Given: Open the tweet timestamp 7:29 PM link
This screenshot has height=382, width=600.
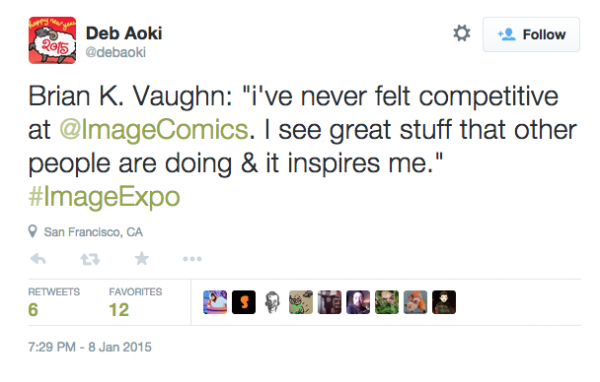Looking at the screenshot, I should (90, 347).
